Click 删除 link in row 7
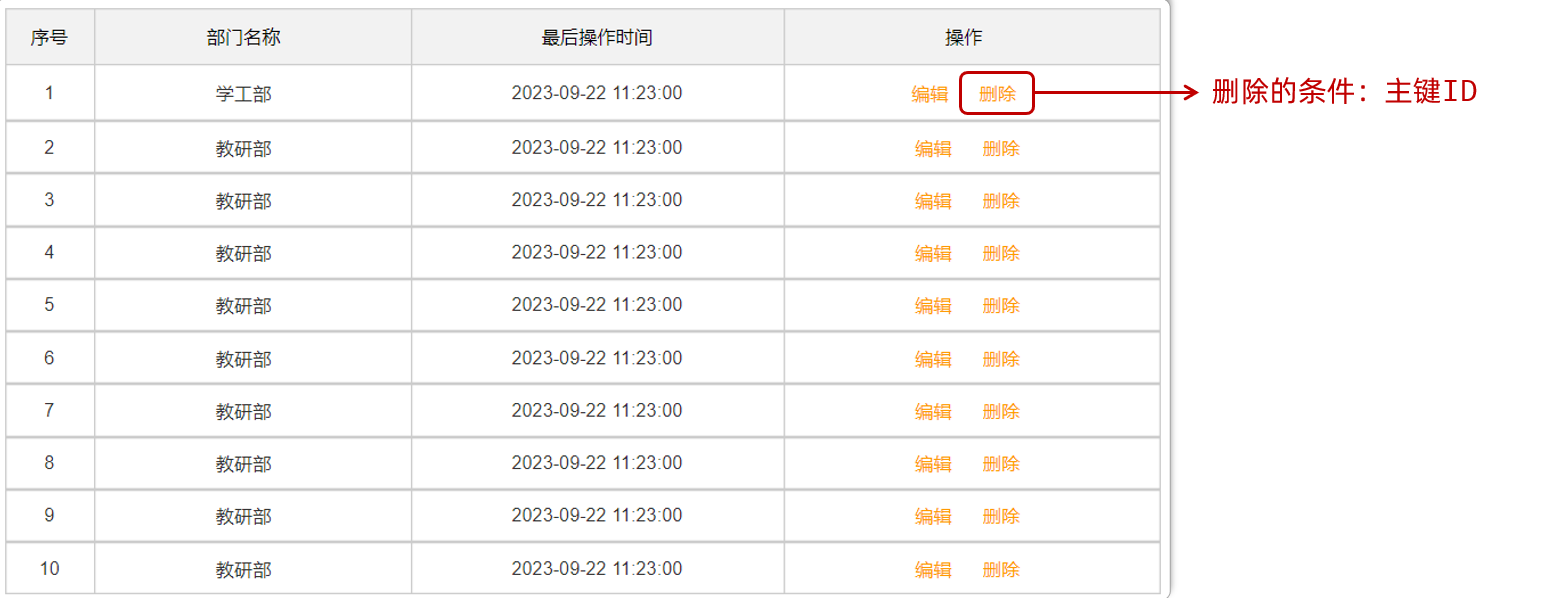 coord(1001,411)
